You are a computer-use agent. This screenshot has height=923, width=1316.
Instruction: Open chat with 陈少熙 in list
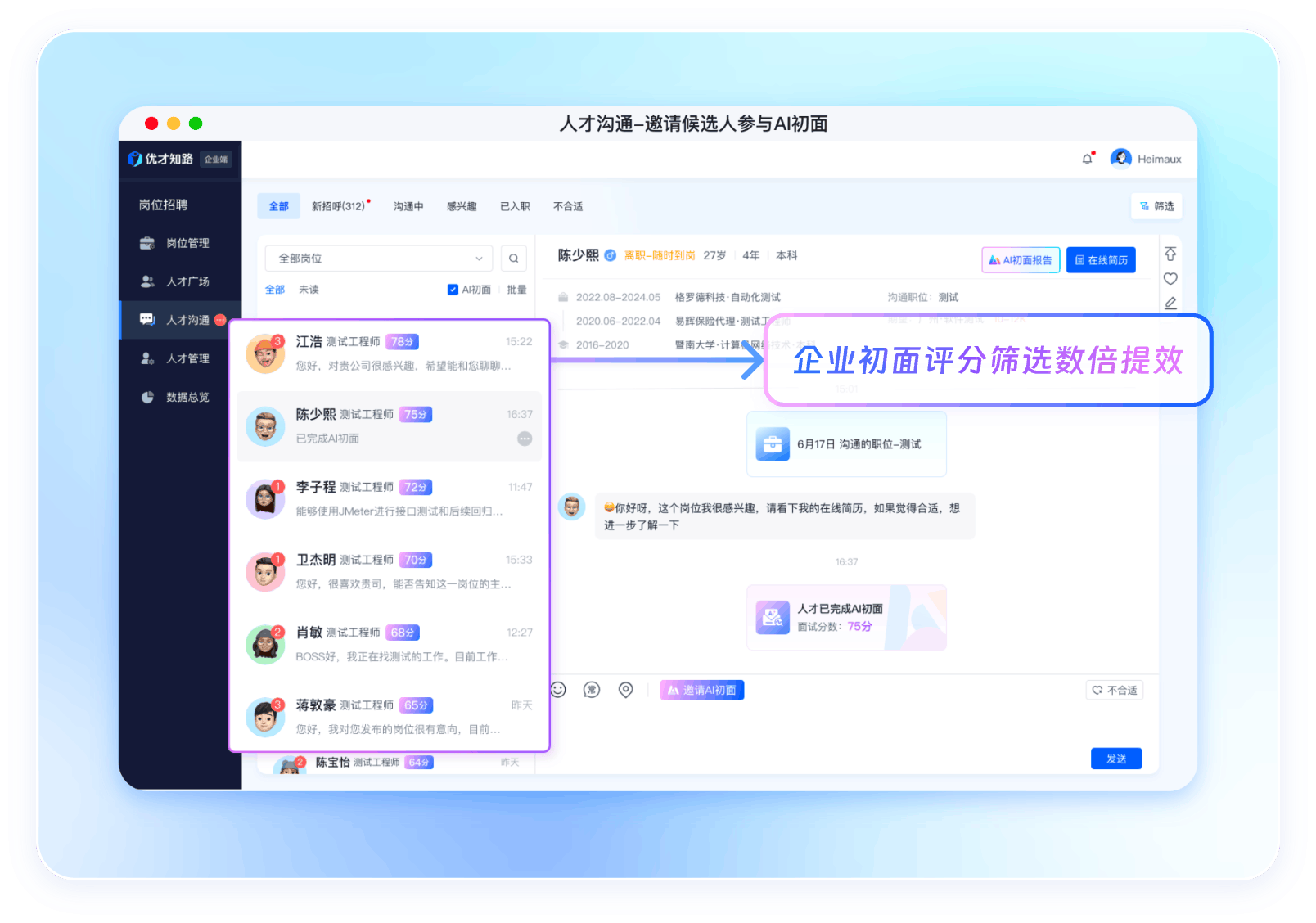(390, 426)
